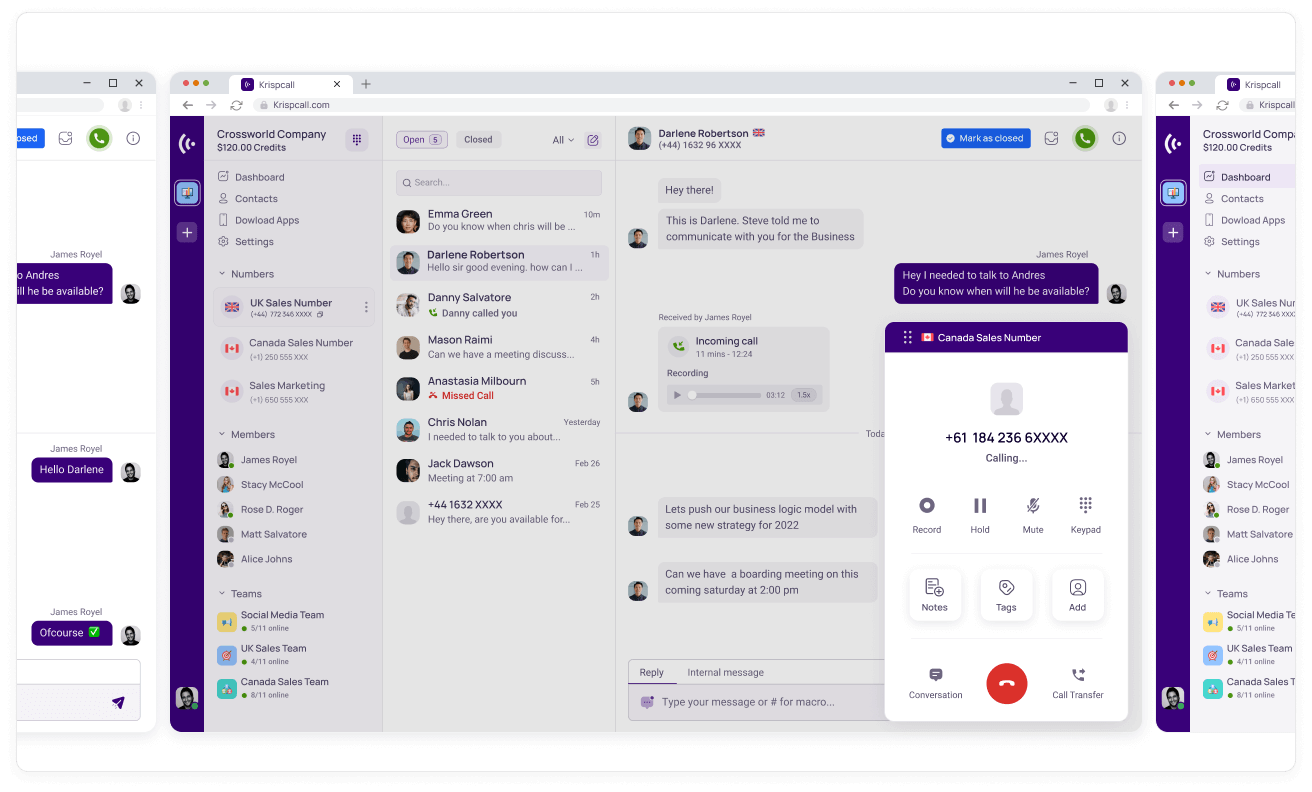1312x792 pixels.
Task: Click the plus icon in the center window sidebar
Action: (187, 232)
